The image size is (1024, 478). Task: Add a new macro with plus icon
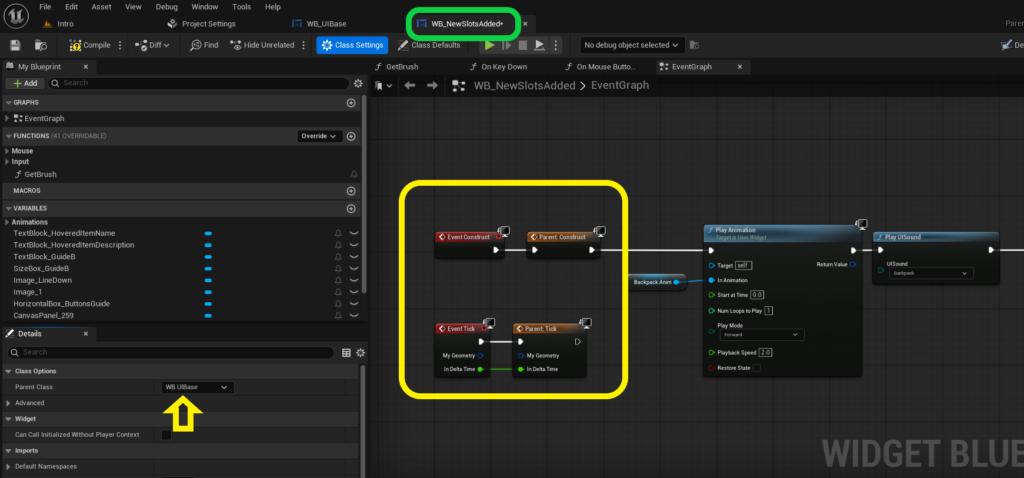tap(351, 191)
